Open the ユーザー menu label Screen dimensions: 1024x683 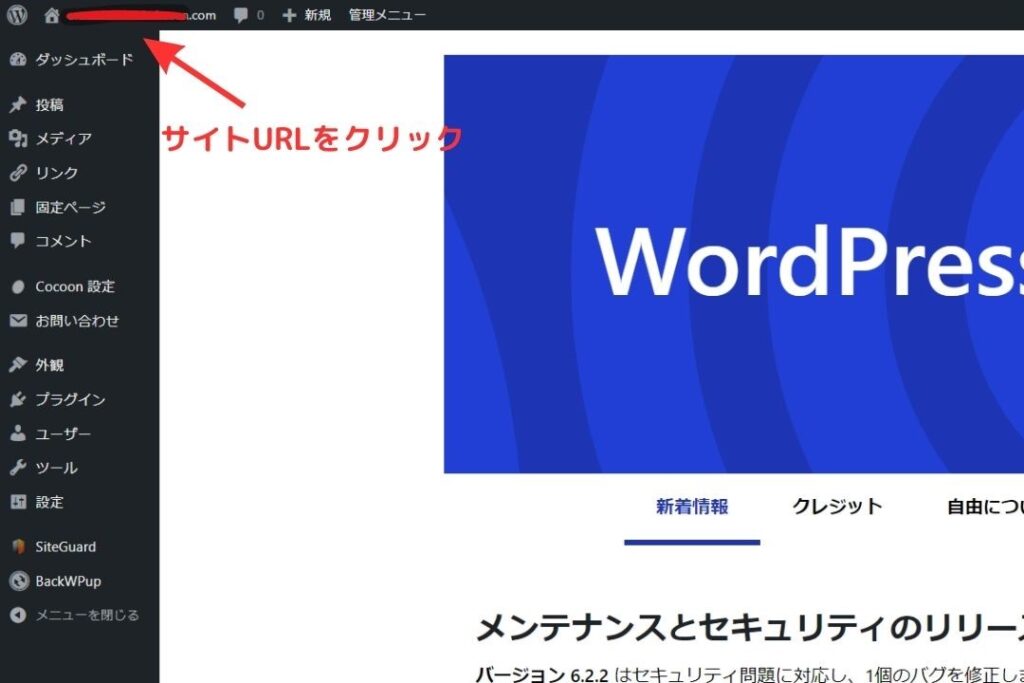click(x=63, y=434)
